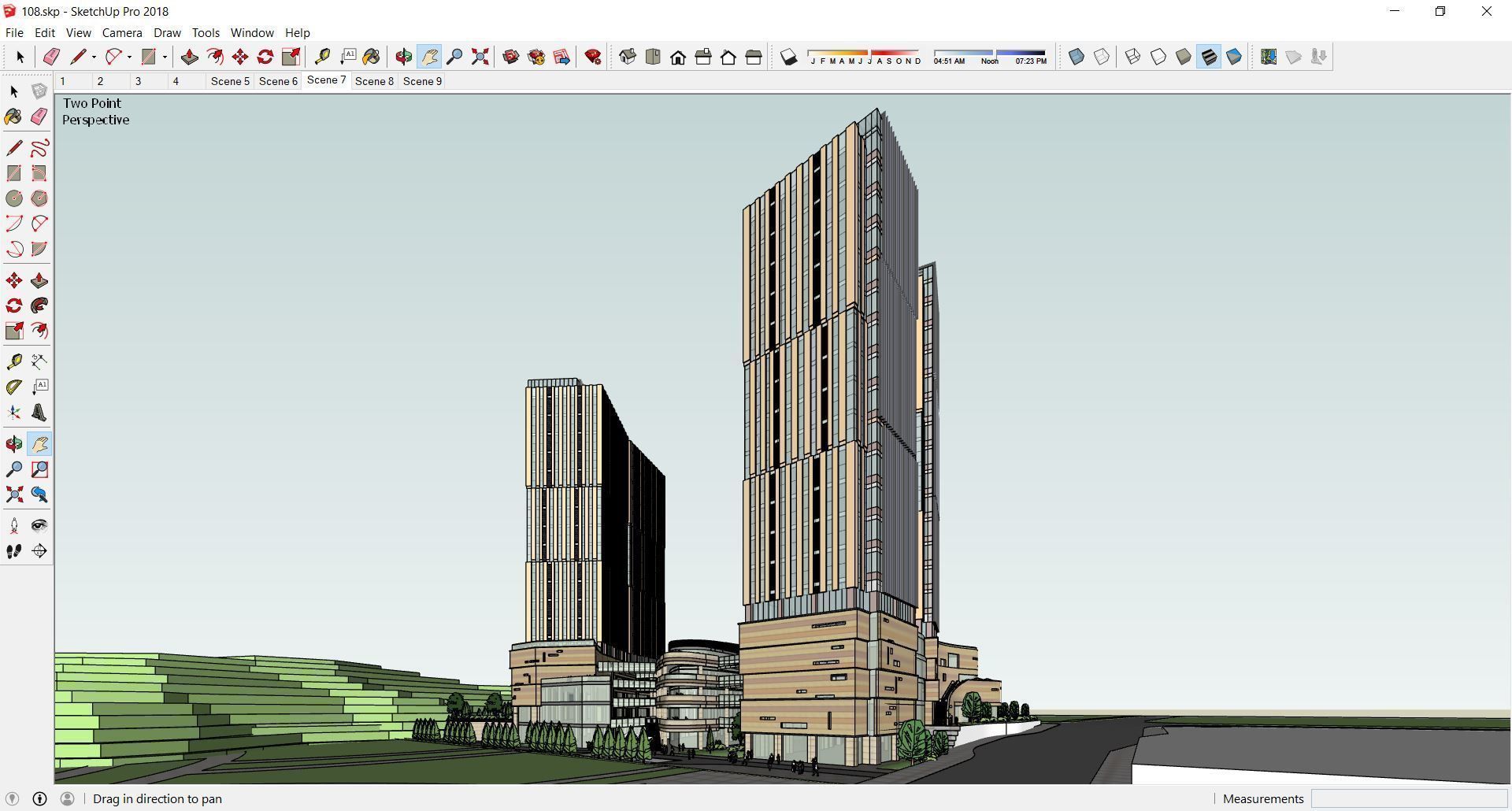This screenshot has width=1512, height=811.
Task: Switch to Front view house icon
Action: pyautogui.click(x=678, y=57)
